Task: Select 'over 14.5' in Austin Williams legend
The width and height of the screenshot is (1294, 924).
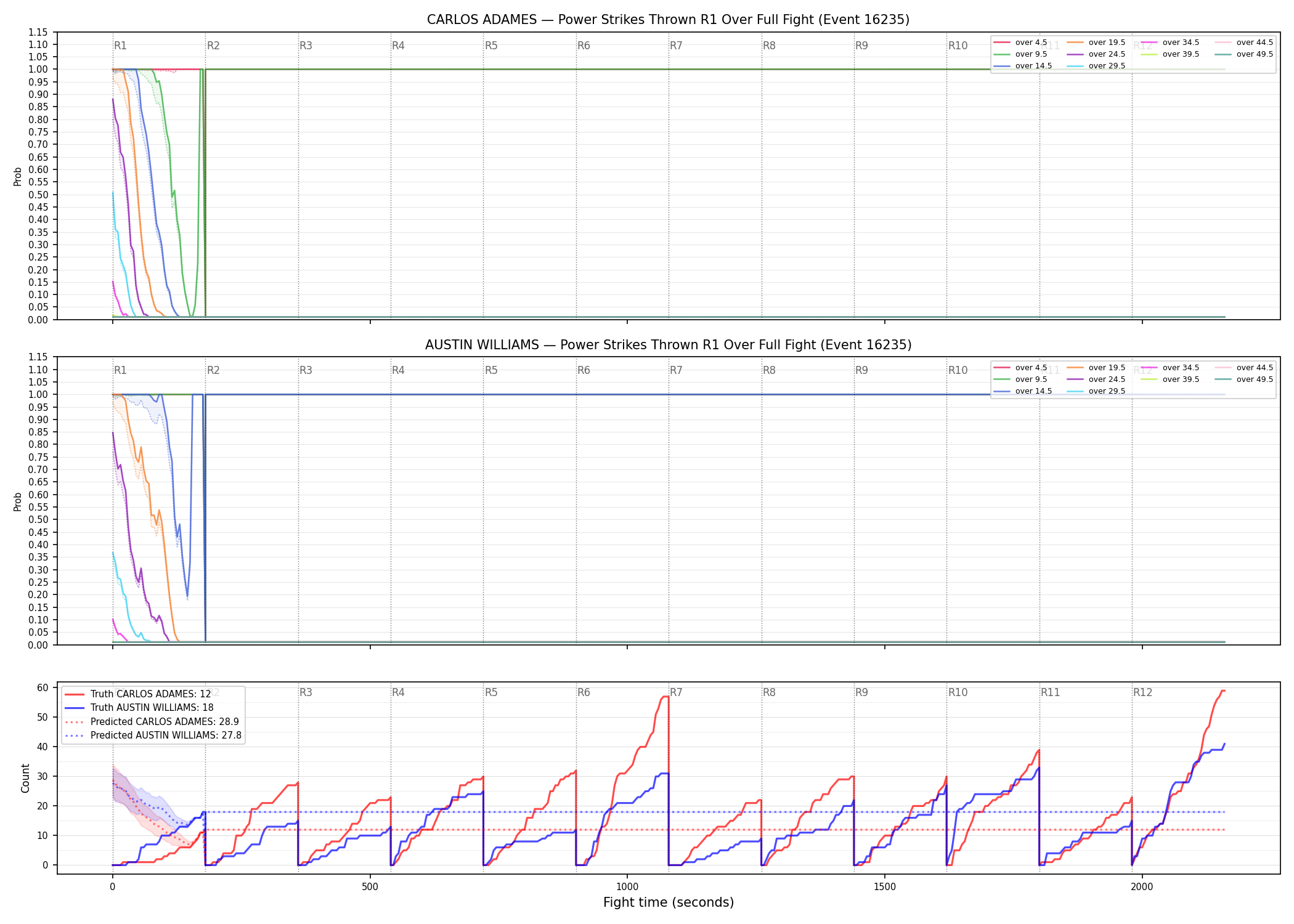Action: click(x=1023, y=391)
